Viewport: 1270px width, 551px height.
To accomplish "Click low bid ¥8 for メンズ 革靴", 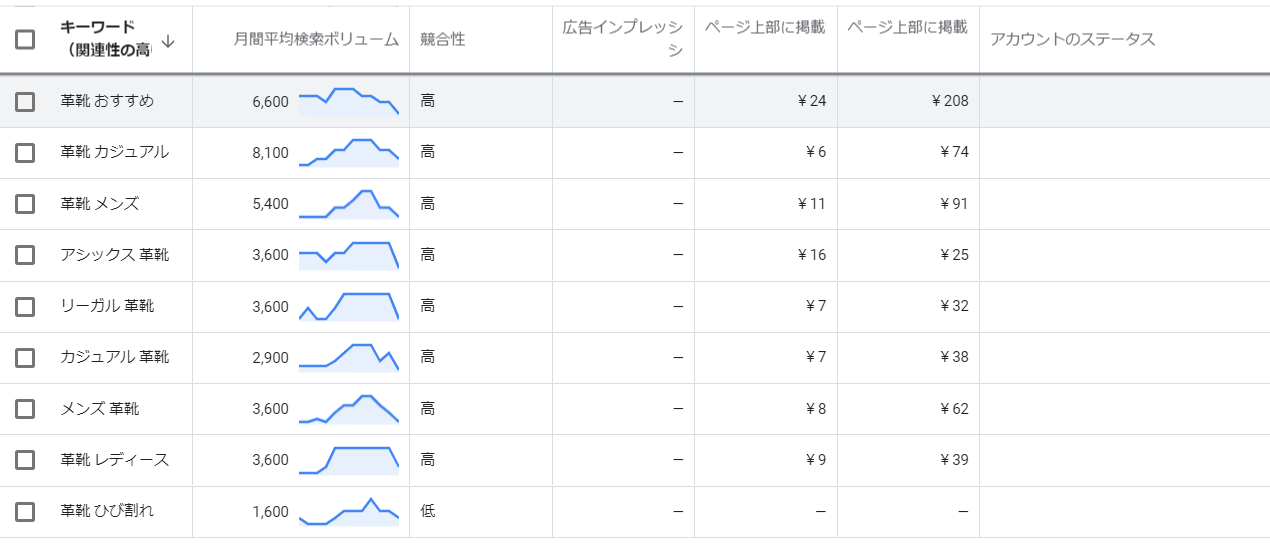I will [x=816, y=409].
